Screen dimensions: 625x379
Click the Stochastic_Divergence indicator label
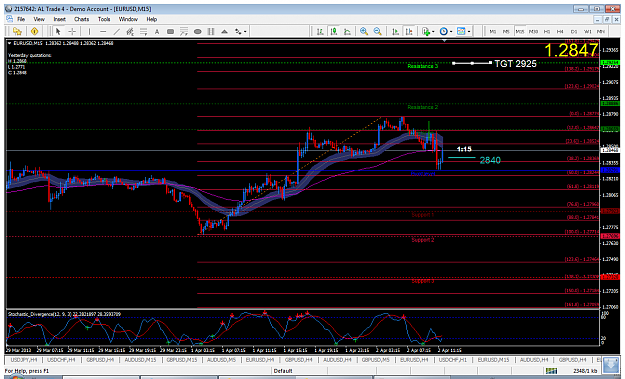pos(64,314)
